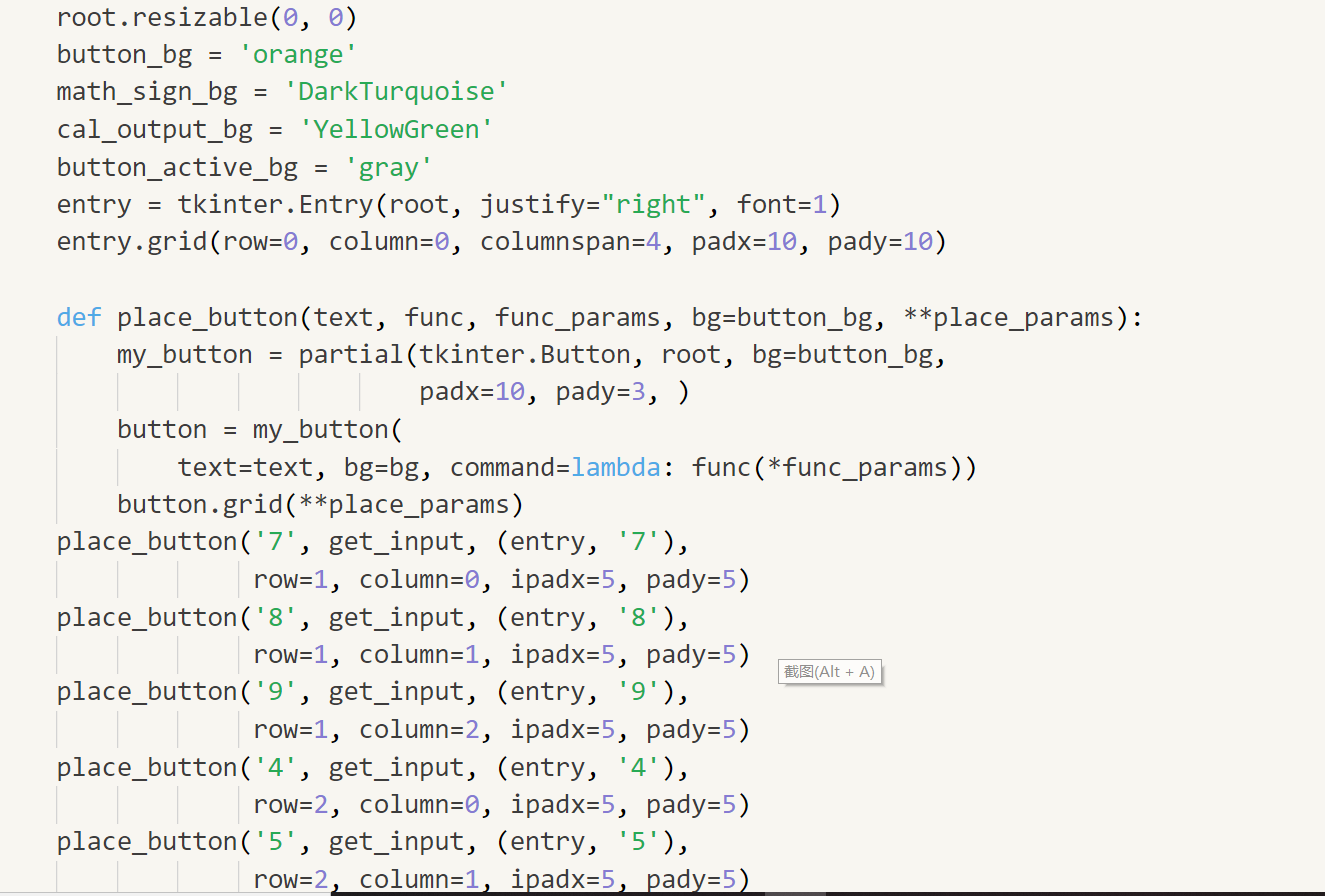Click the row=2, column=0 arguments line
This screenshot has height=896, width=1325.
pos(501,805)
